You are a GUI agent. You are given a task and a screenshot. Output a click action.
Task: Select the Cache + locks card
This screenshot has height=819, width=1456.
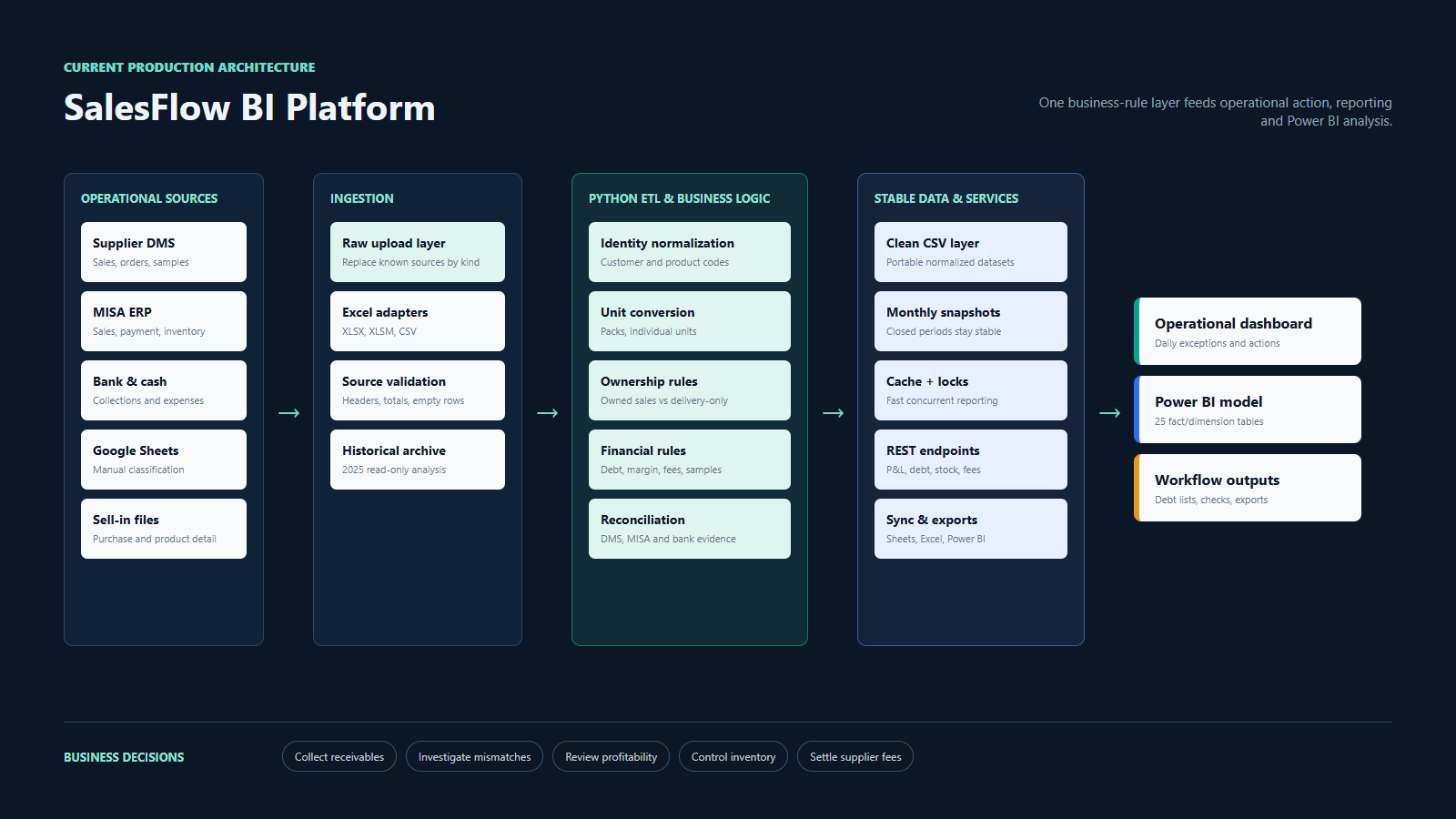tap(971, 390)
